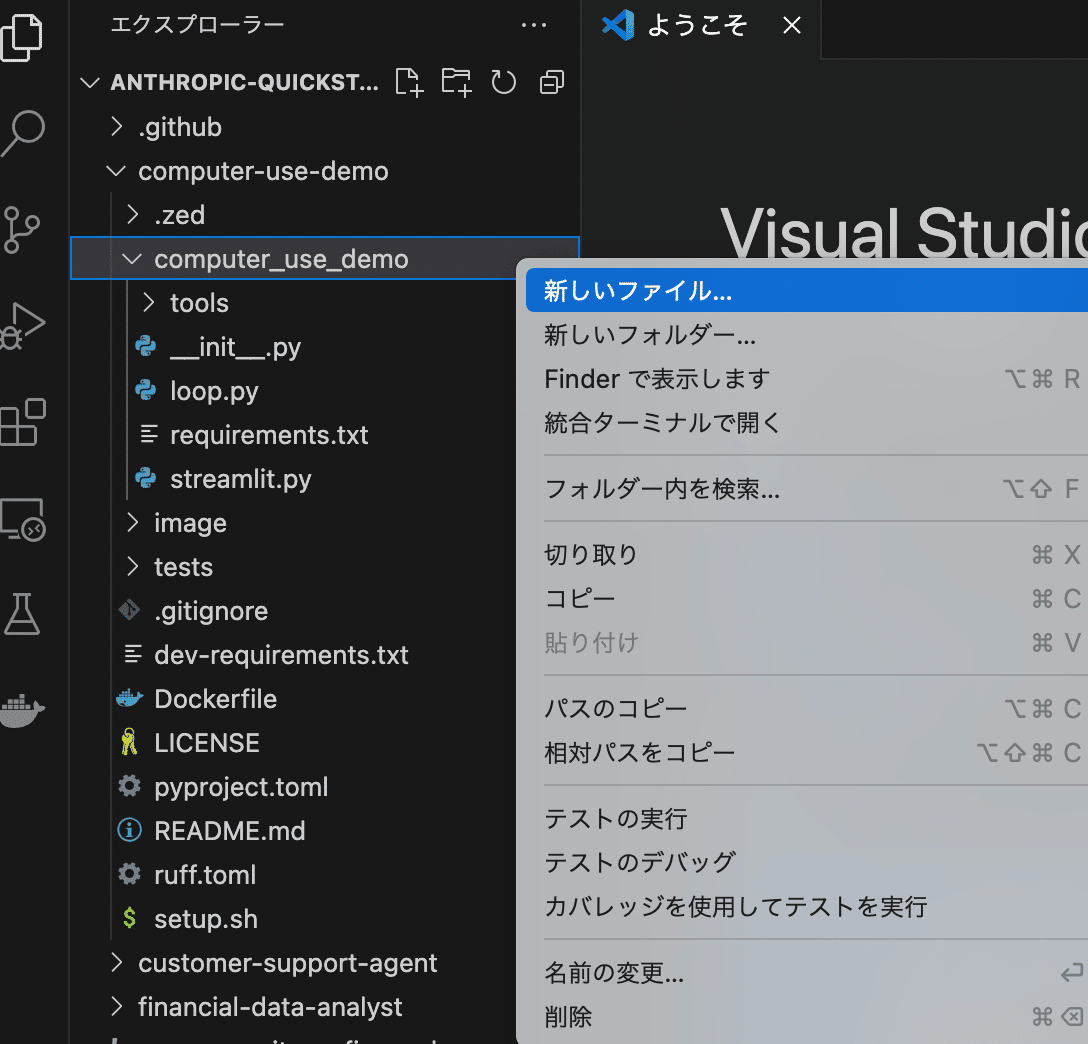The width and height of the screenshot is (1088, 1044).
Task: Open the loop.py file name
Action: (214, 391)
